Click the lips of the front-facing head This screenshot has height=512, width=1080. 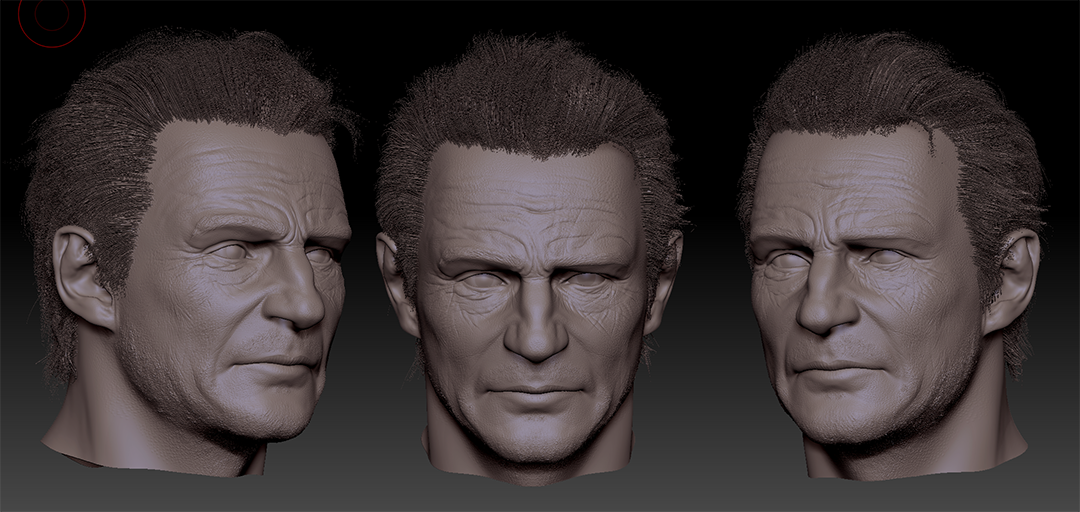click(535, 393)
